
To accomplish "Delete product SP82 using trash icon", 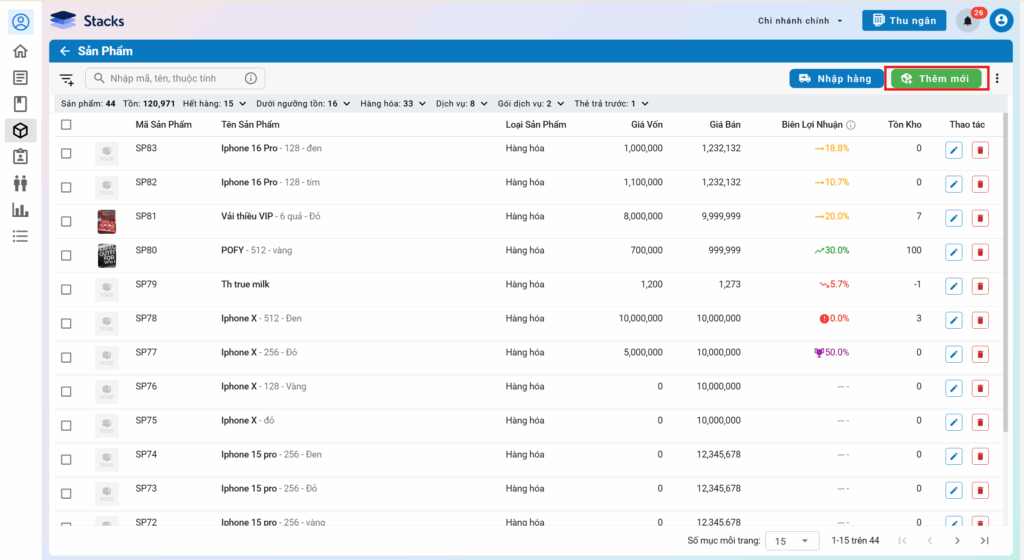I will (980, 185).
